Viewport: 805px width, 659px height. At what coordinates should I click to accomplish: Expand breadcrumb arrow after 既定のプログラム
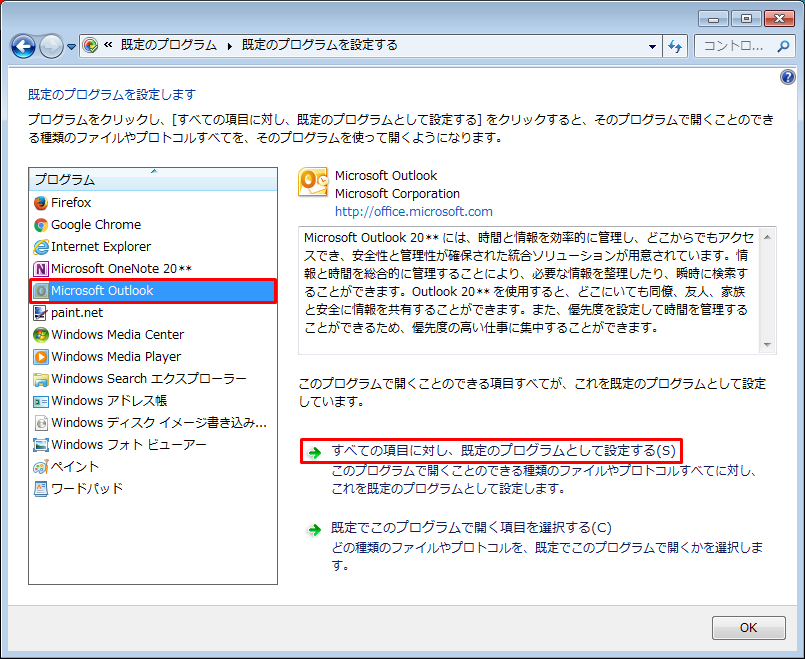[229, 46]
